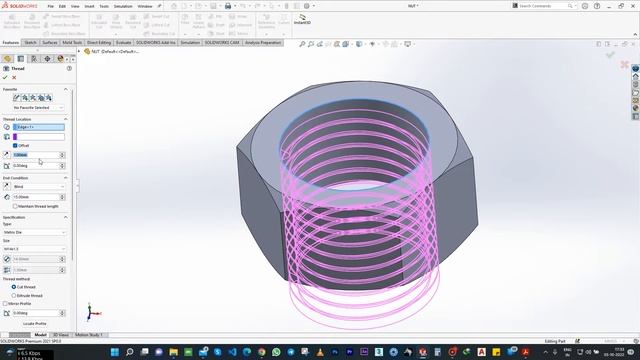Cancel the Thread feature with red X
640x360 pixels.
[14, 78]
